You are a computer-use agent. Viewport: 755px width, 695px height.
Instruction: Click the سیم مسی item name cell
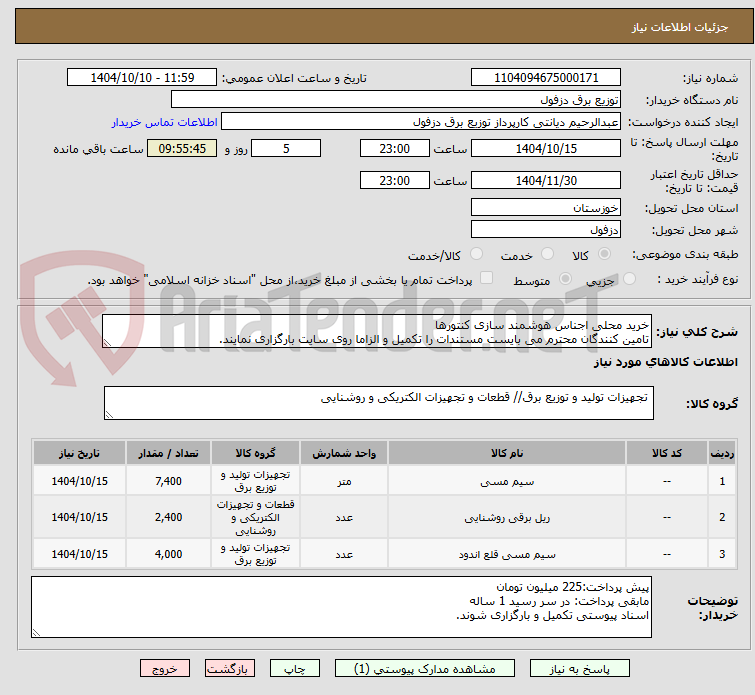pyautogui.click(x=507, y=481)
